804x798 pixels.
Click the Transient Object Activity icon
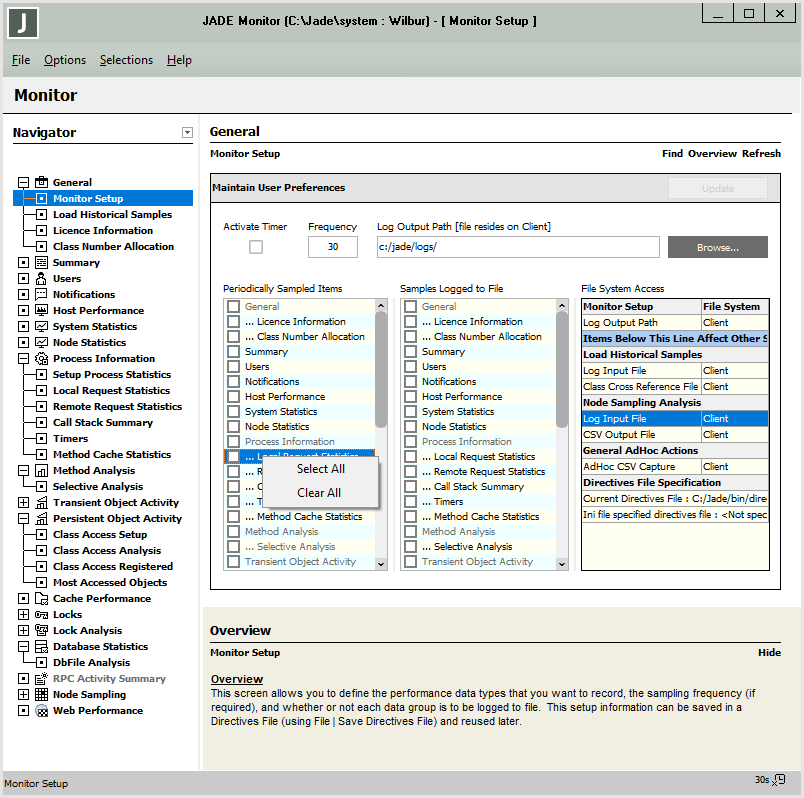[42, 502]
